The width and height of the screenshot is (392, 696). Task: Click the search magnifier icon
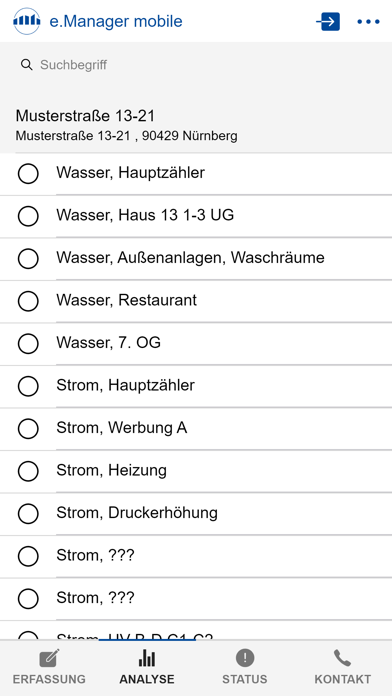pos(27,65)
